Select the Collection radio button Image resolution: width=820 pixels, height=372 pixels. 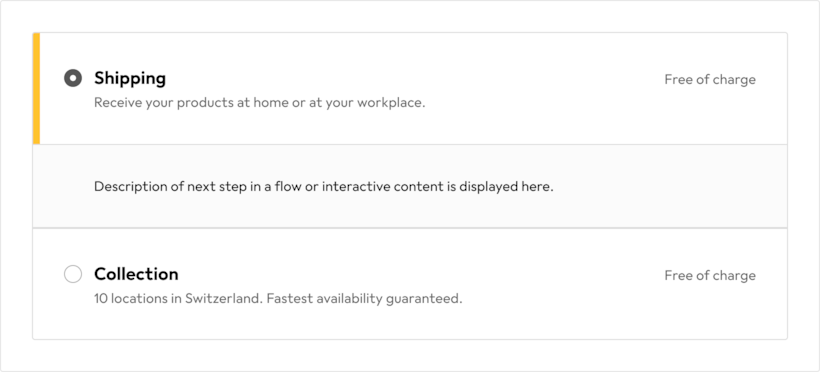click(x=73, y=274)
